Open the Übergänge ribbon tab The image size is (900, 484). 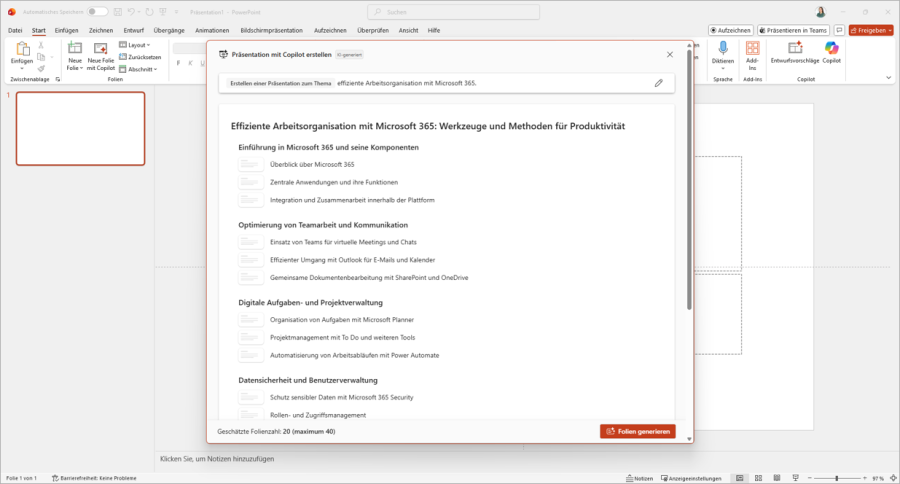[x=169, y=30]
